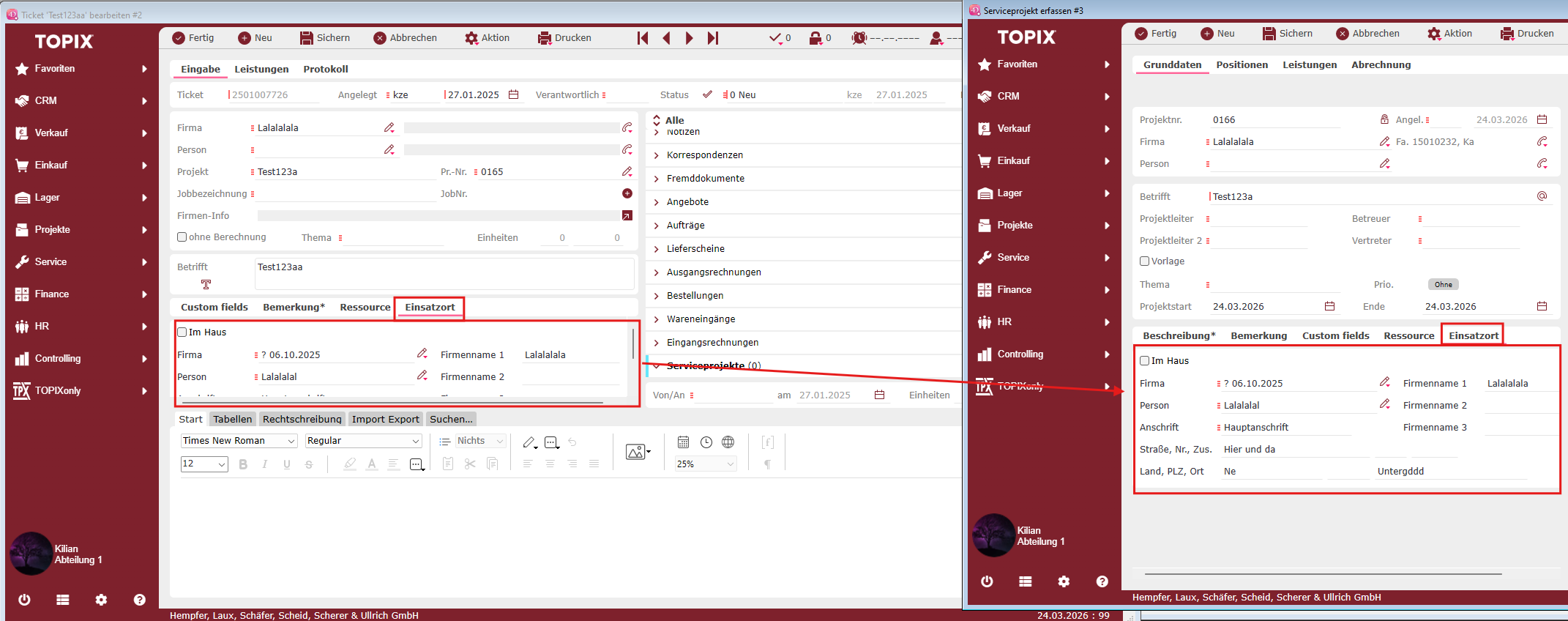Switch to Positionen tab in Serviceprojekt

click(1242, 64)
